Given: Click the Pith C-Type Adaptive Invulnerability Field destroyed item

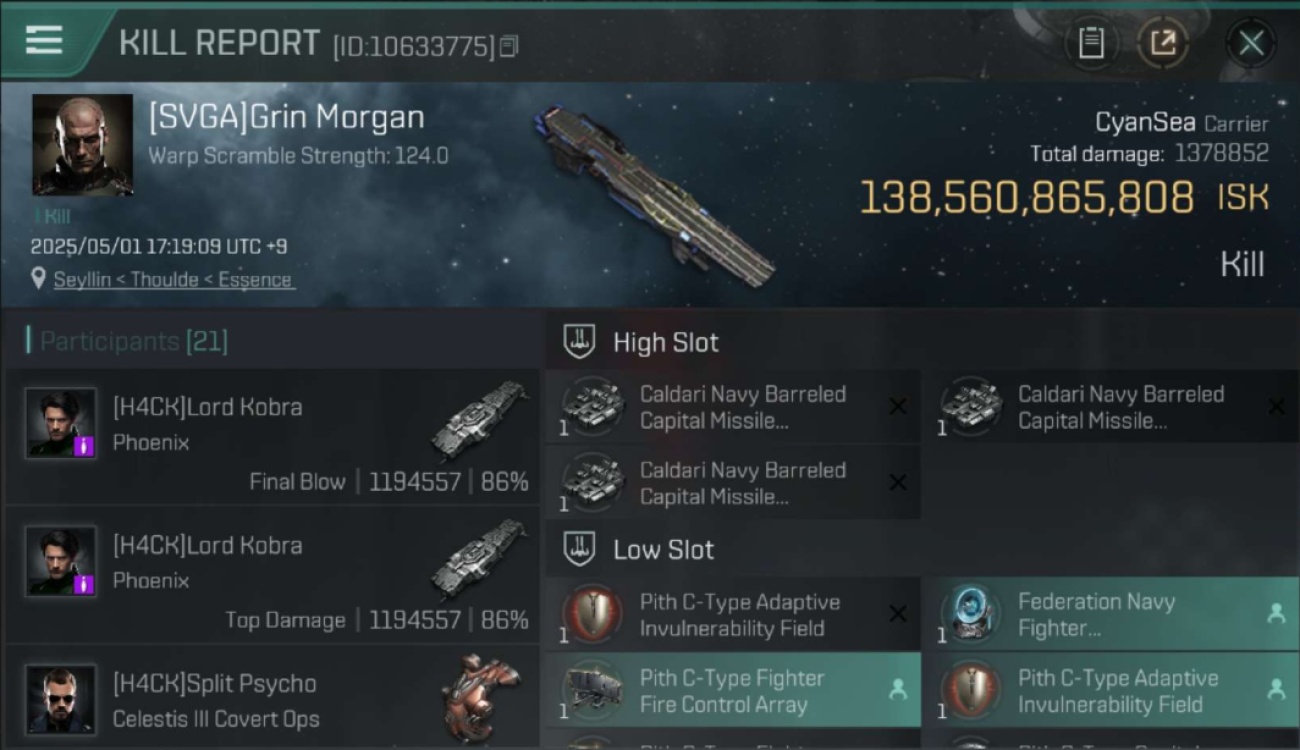Looking at the screenshot, I should [x=733, y=614].
